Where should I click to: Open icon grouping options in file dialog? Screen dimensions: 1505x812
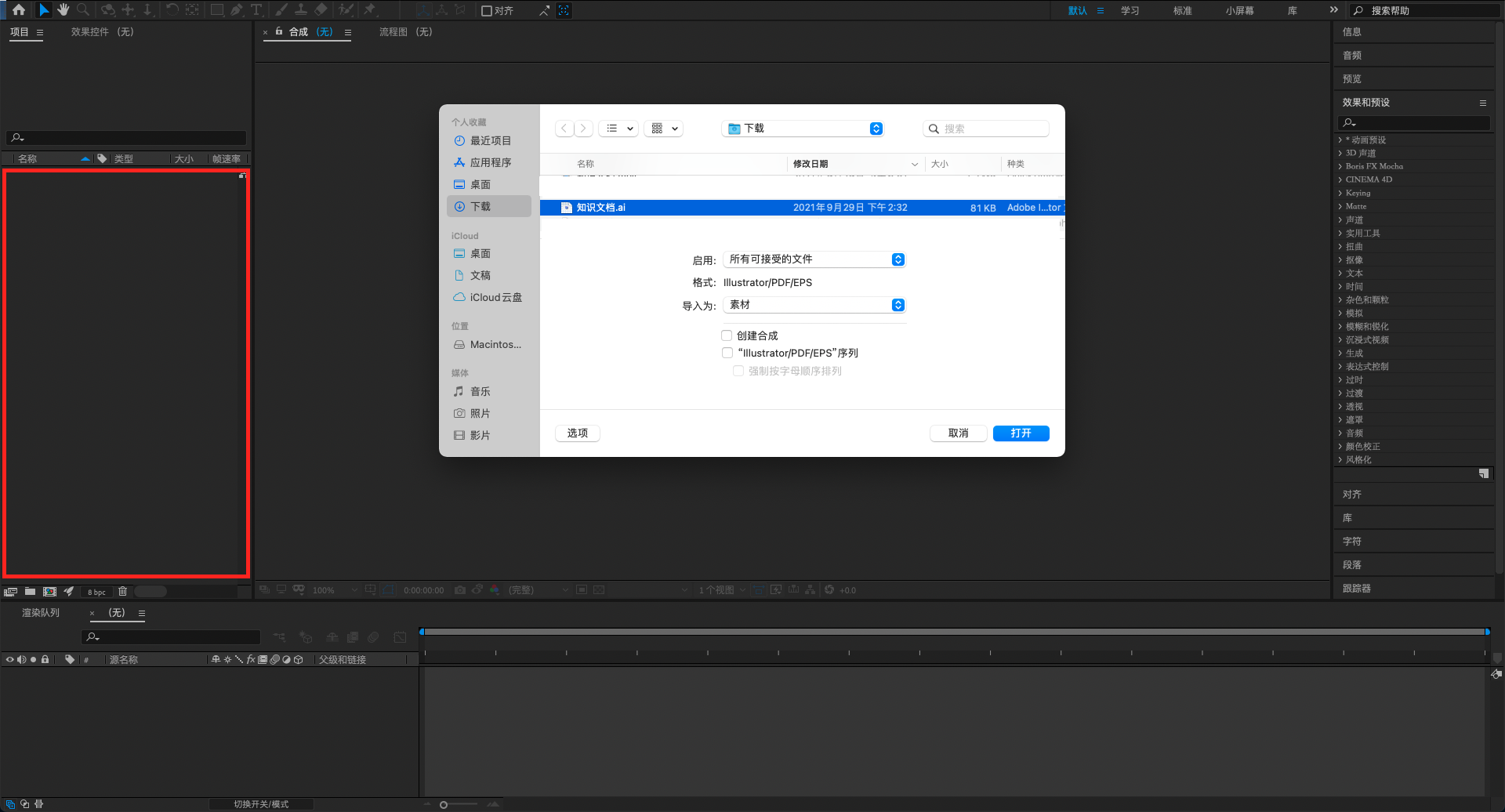664,129
